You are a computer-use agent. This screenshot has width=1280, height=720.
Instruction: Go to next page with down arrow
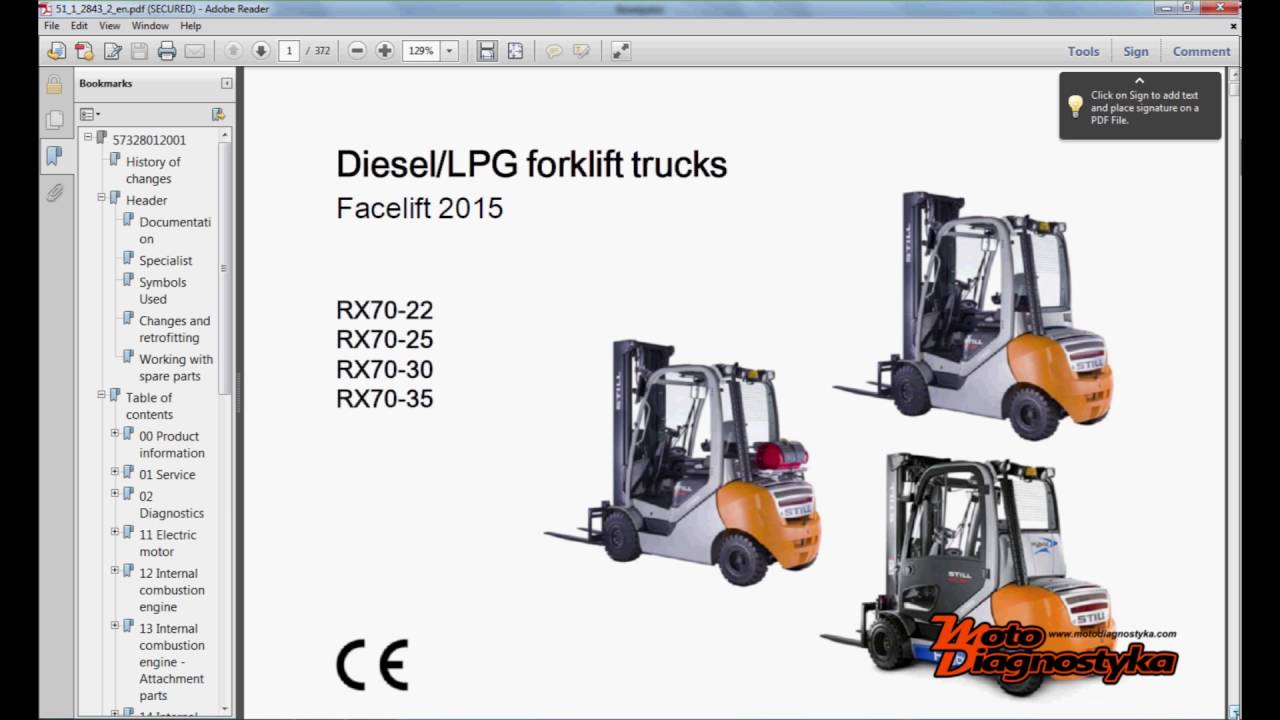point(261,51)
